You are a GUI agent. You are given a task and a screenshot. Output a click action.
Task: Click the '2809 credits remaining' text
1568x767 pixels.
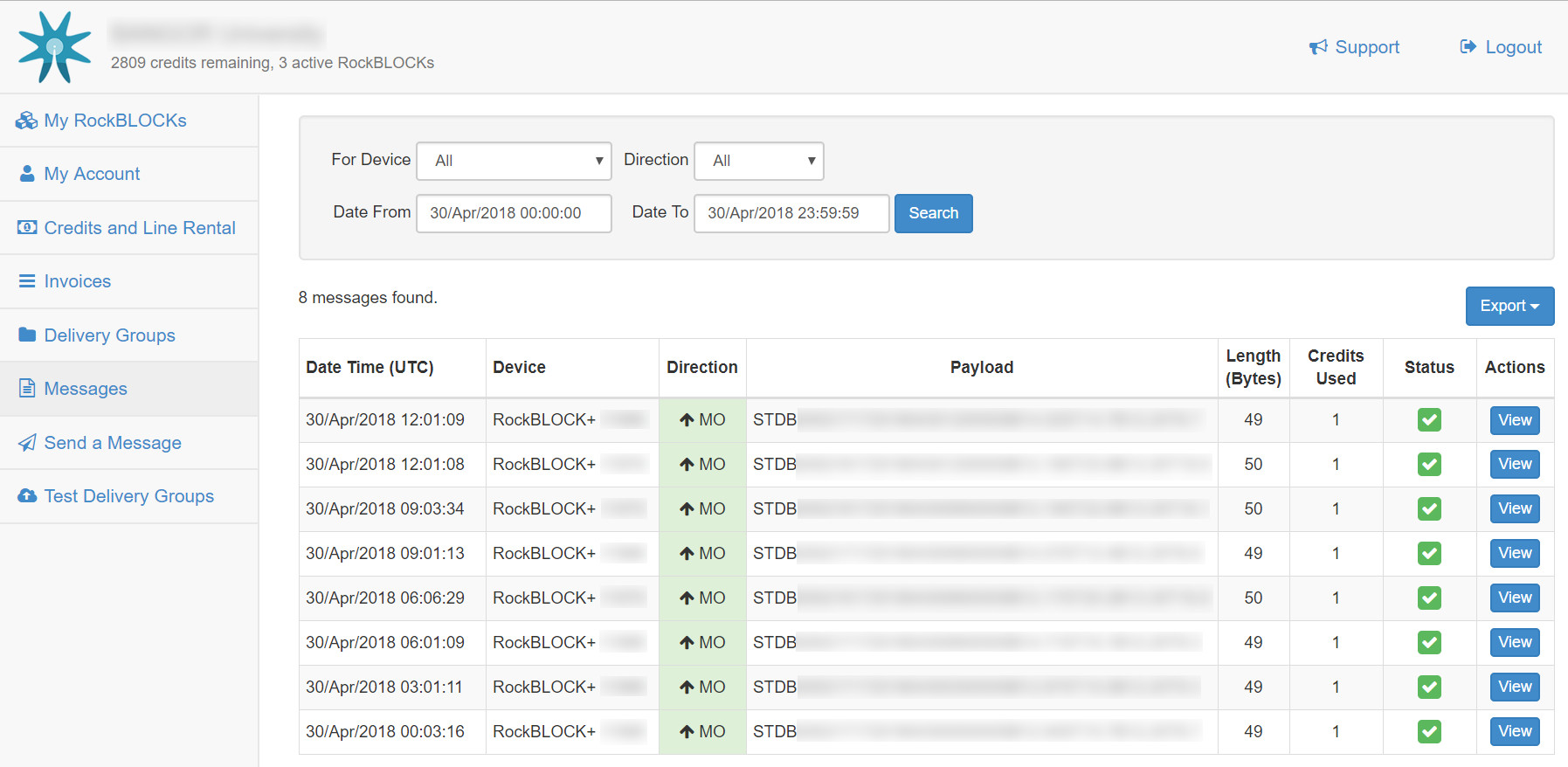[191, 63]
